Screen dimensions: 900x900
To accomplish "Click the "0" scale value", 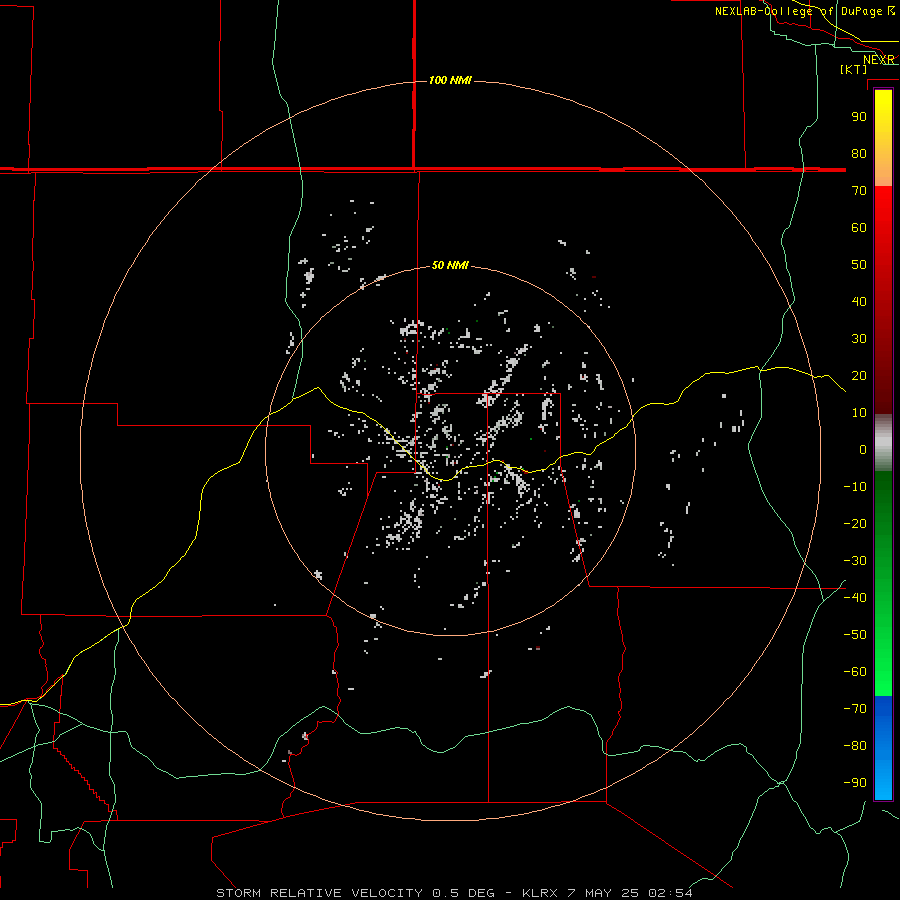I will (863, 450).
